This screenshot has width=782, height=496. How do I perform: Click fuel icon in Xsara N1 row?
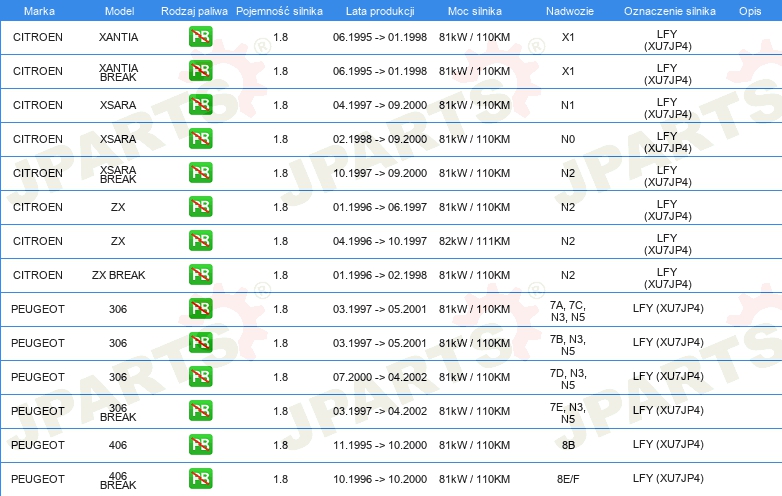(200, 105)
